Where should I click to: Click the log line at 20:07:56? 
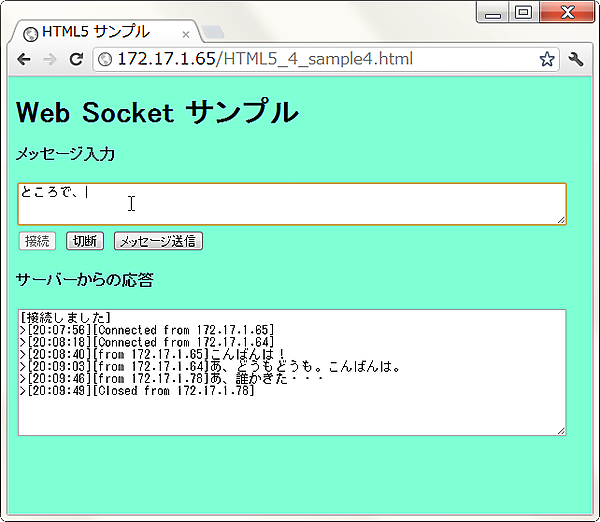[147, 330]
